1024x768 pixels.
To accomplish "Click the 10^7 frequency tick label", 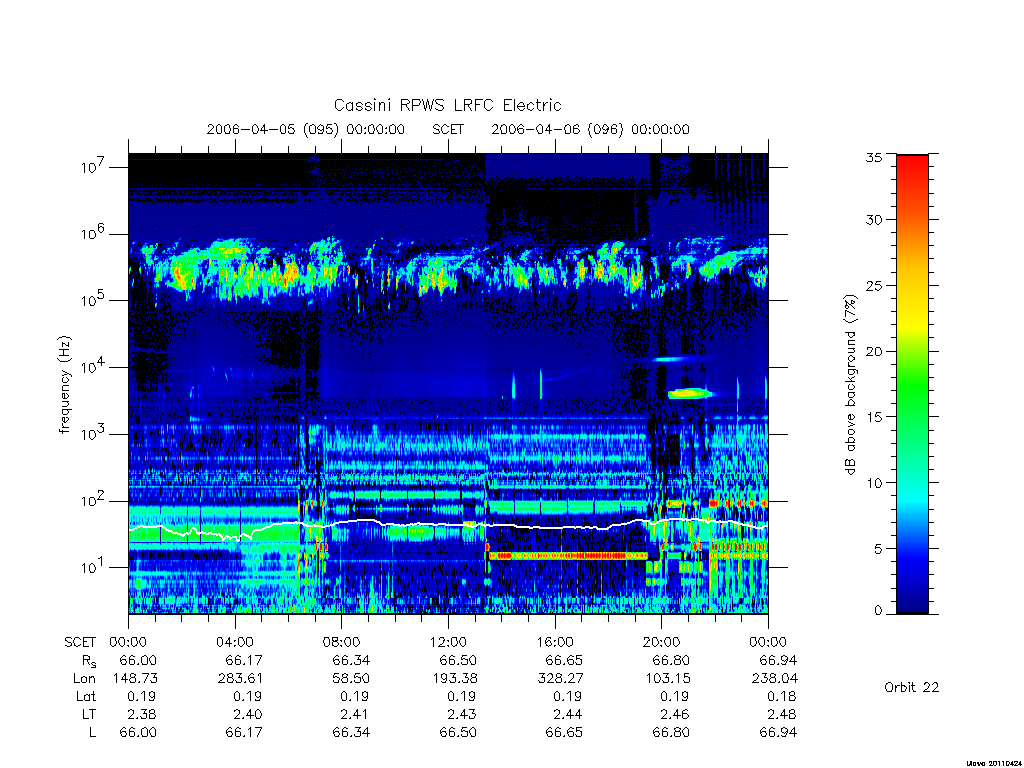I will pos(94,167).
